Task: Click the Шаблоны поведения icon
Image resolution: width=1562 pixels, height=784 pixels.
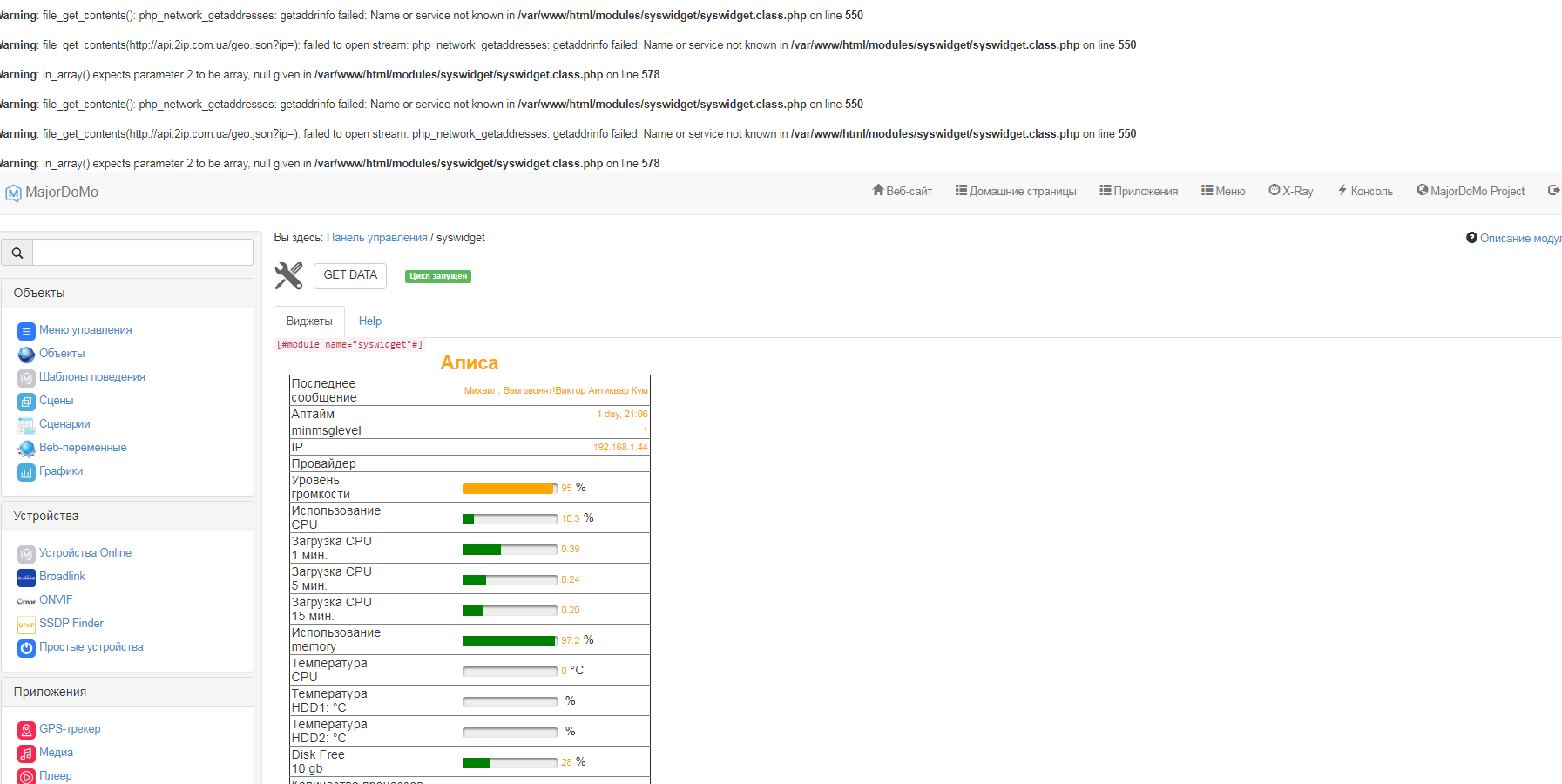Action: point(26,378)
